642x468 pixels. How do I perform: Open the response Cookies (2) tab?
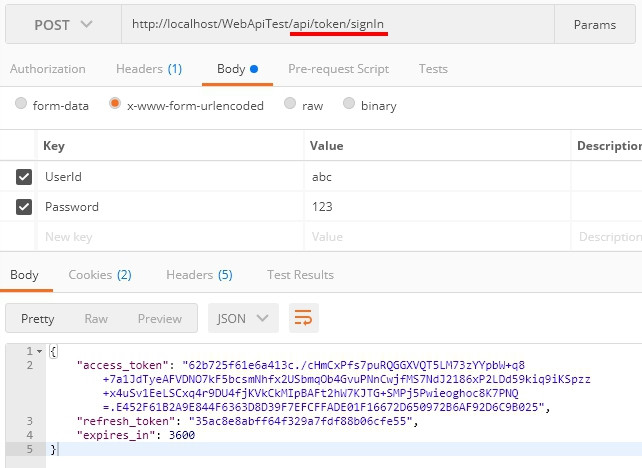100,275
